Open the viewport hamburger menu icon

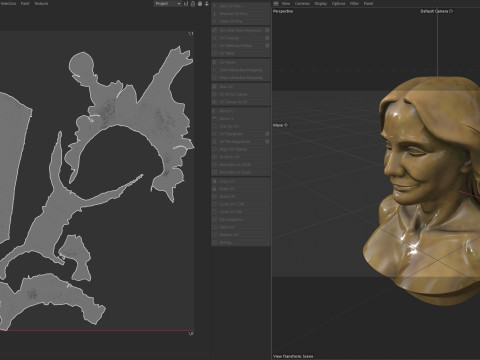[x=276, y=3]
